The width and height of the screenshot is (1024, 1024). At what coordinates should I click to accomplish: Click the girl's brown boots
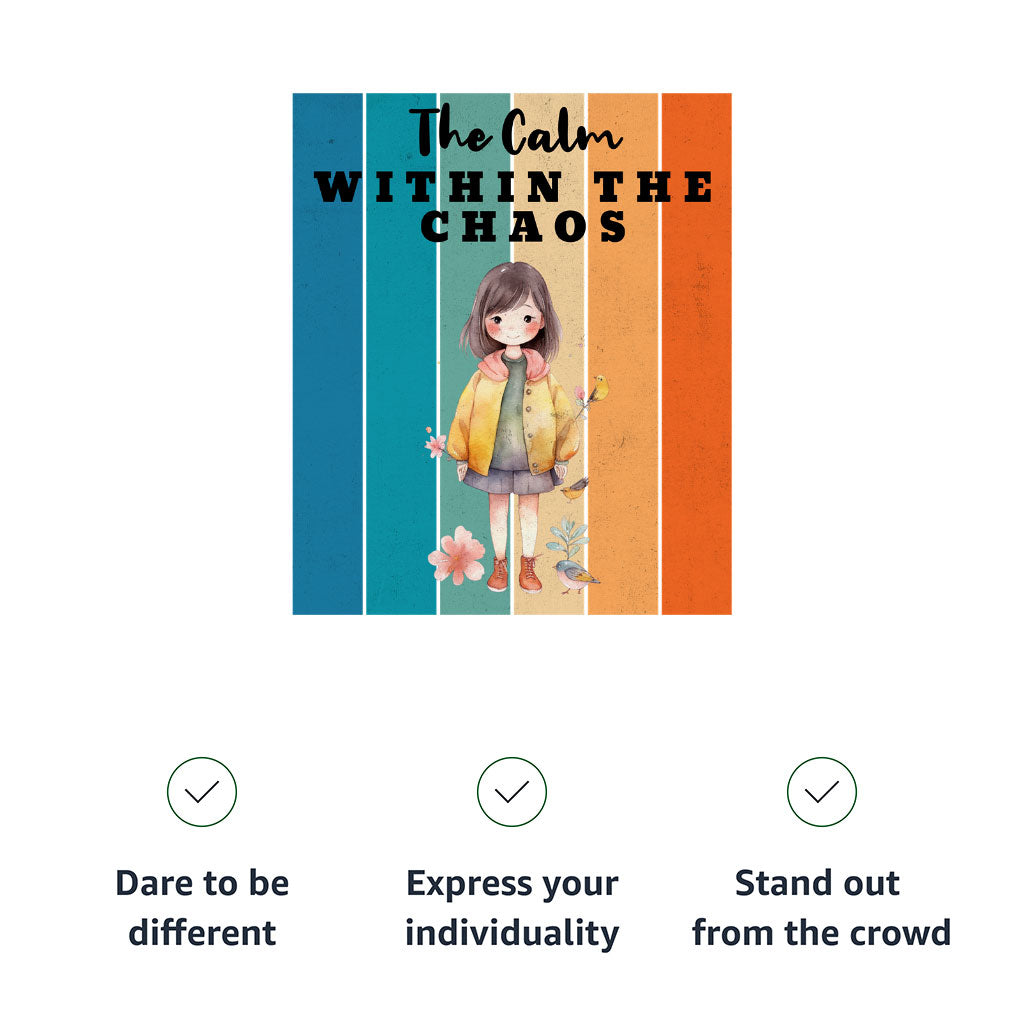(x=513, y=574)
